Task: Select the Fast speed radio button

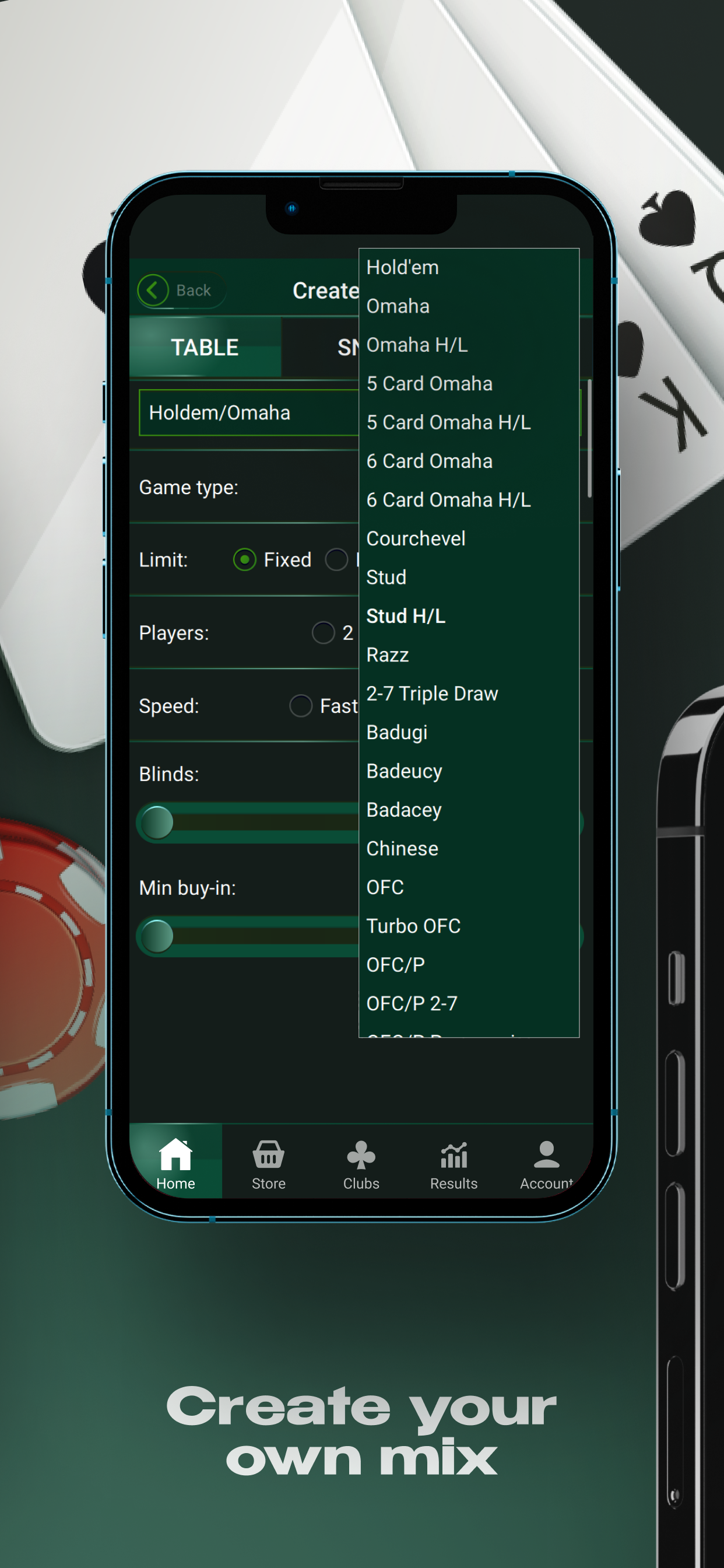Action: point(301,705)
